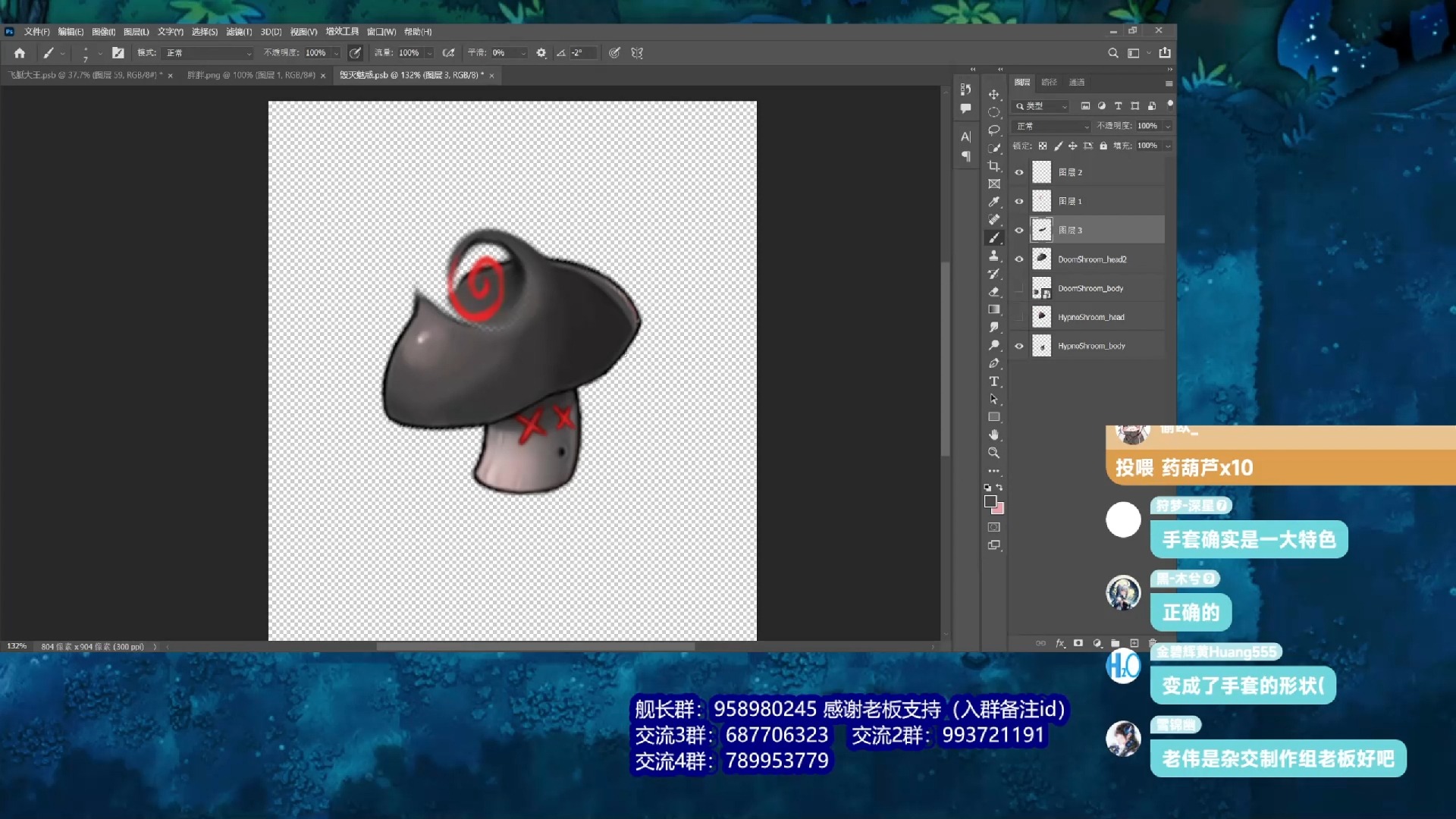The height and width of the screenshot is (819, 1456).
Task: Switch to the 胖胖.png document tab
Action: [251, 75]
